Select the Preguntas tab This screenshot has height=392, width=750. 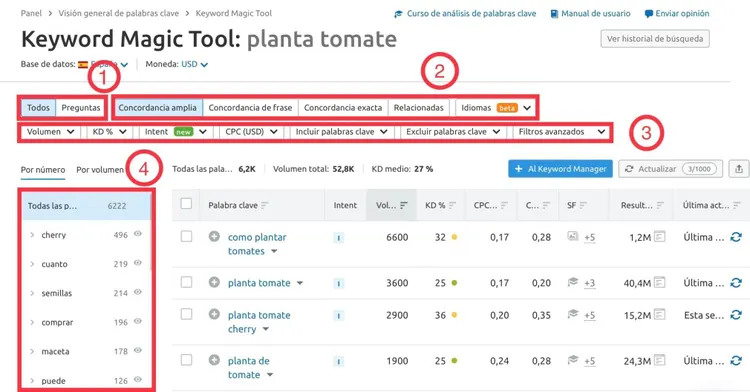pyautogui.click(x=81, y=108)
